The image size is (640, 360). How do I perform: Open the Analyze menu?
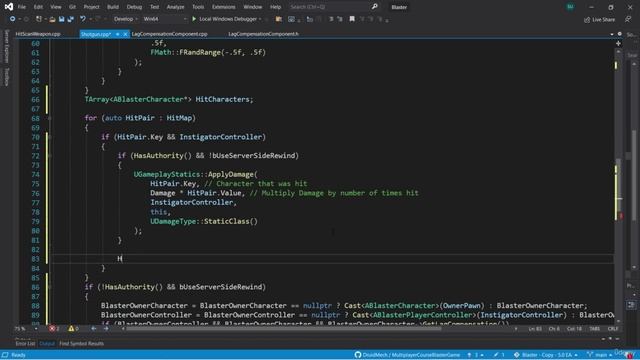pyautogui.click(x=175, y=7)
